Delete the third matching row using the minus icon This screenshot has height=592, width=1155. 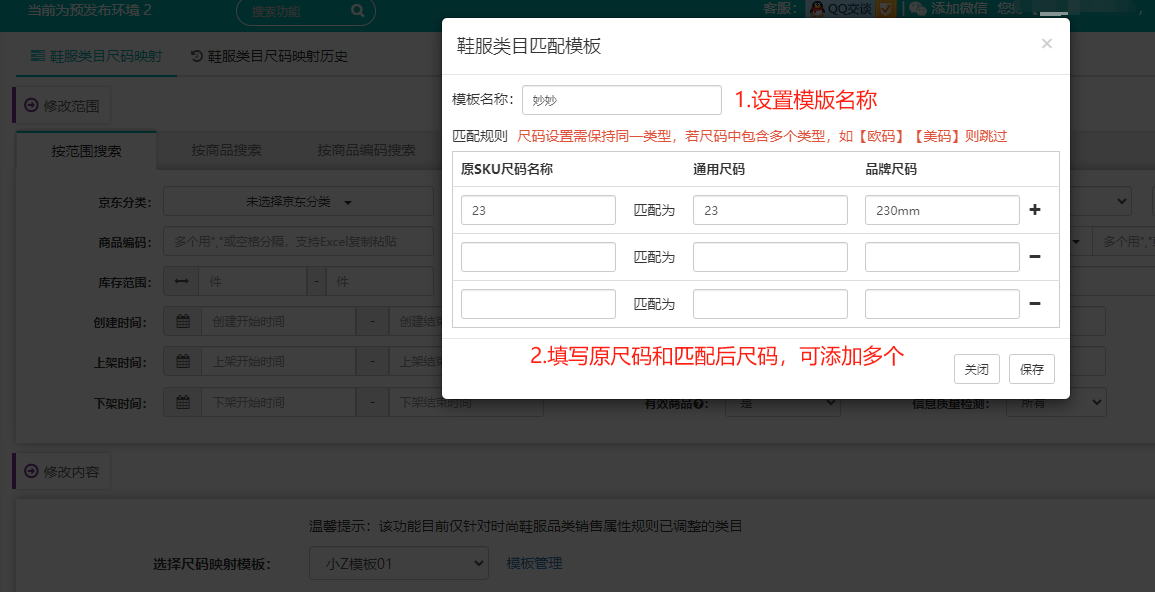(1035, 304)
